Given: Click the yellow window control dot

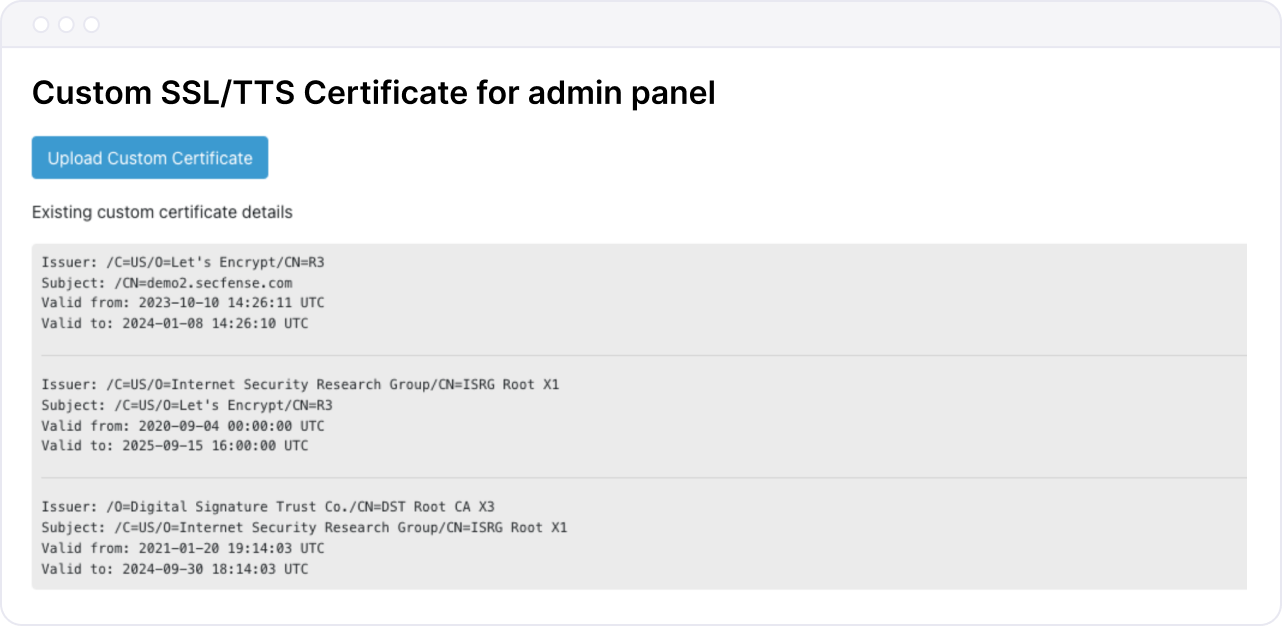Looking at the screenshot, I should point(66,24).
